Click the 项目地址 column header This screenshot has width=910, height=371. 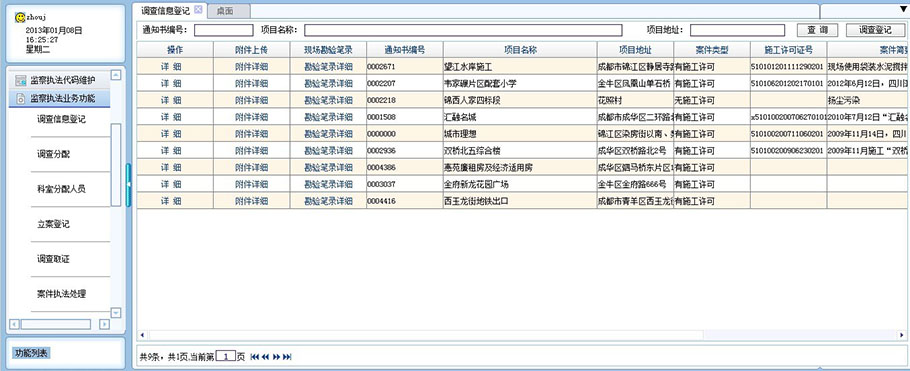click(x=635, y=50)
